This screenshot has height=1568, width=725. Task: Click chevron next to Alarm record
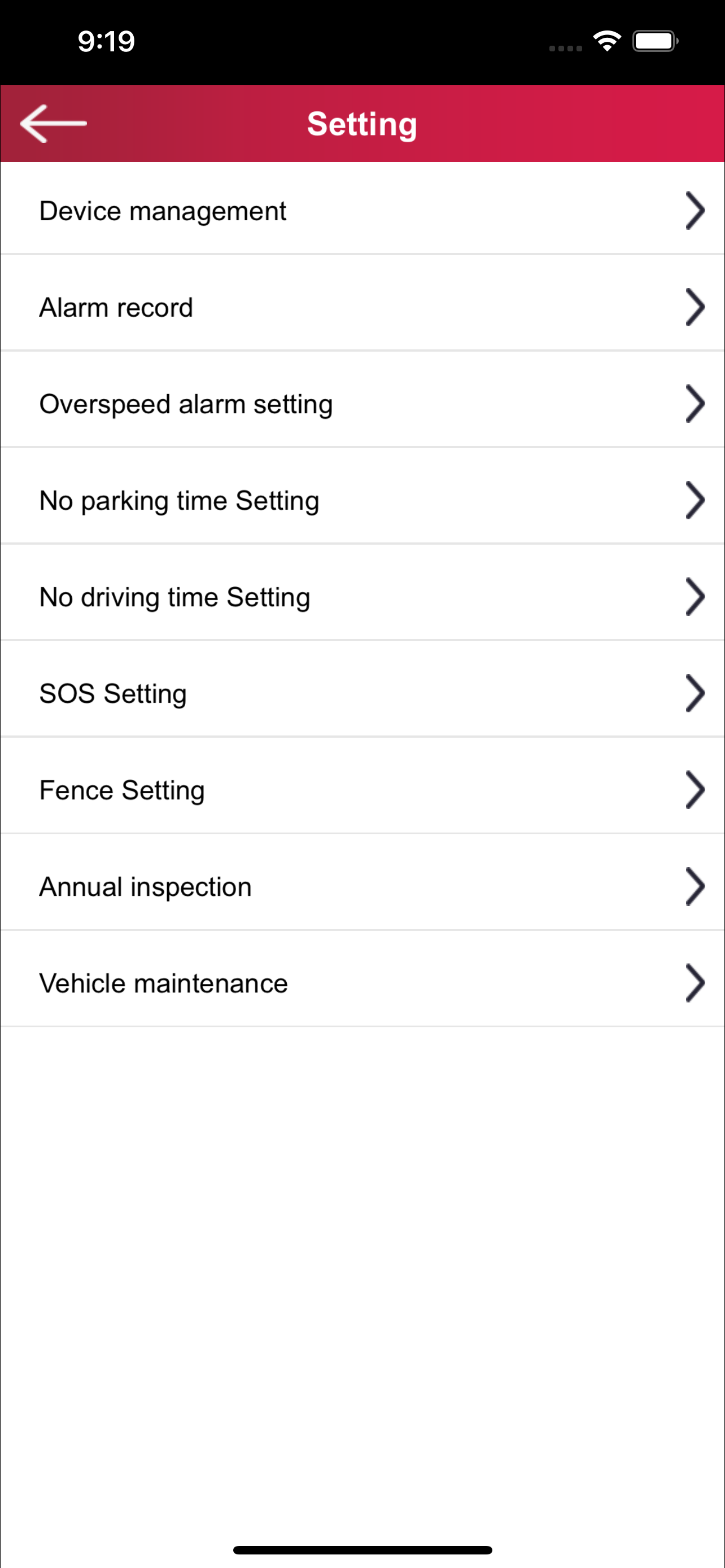click(695, 308)
